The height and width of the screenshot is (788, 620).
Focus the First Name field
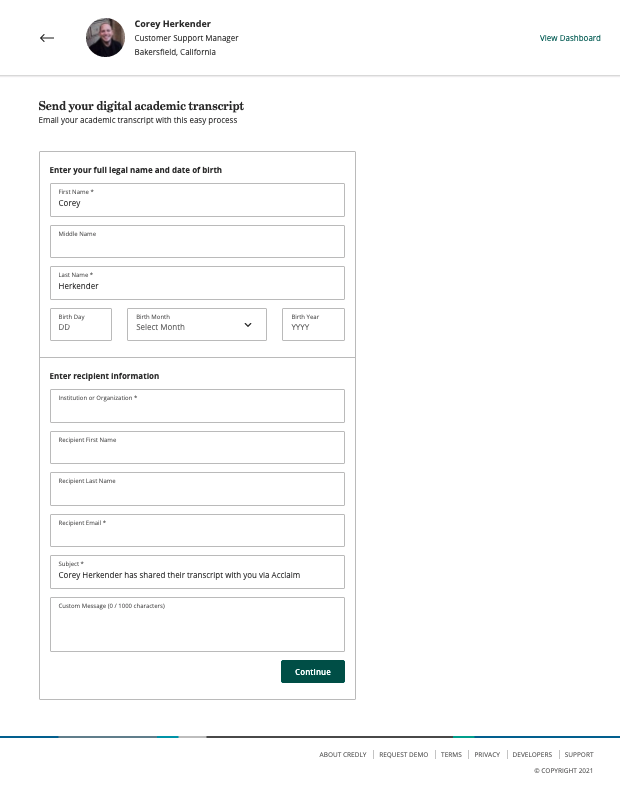(x=197, y=200)
